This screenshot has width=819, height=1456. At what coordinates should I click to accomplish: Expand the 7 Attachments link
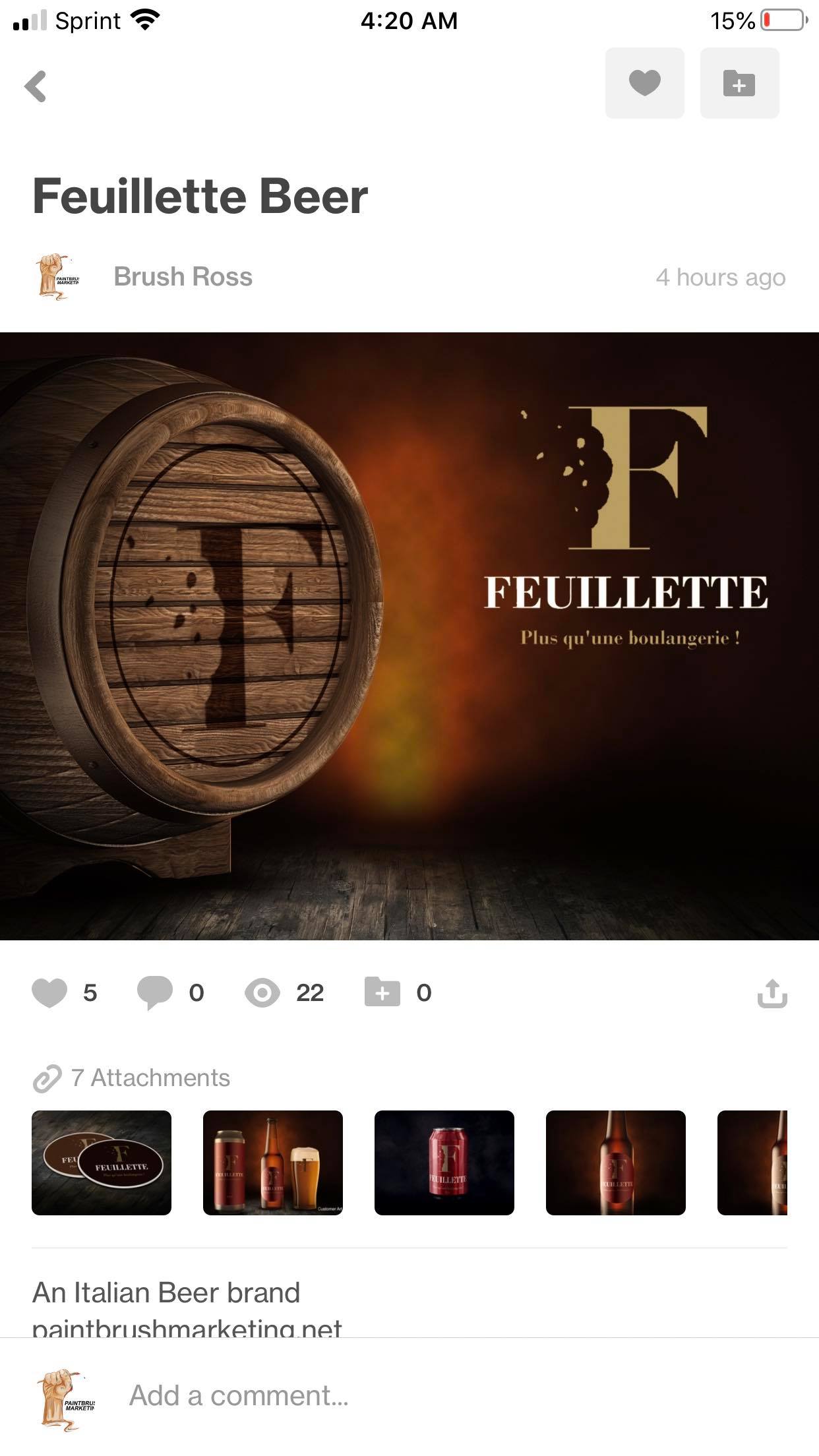[131, 1077]
